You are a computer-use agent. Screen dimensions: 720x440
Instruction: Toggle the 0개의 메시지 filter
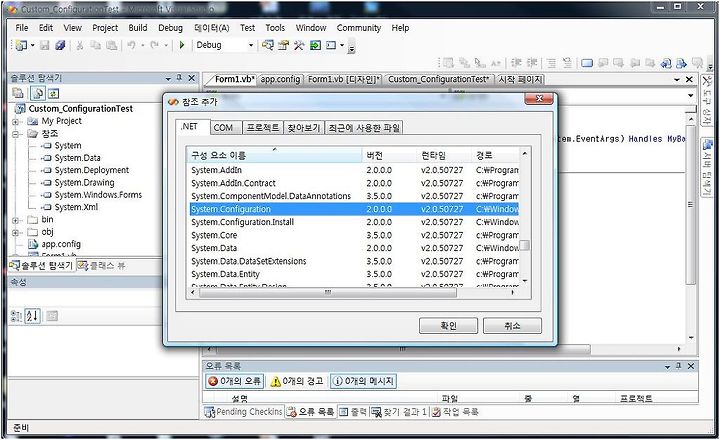363,381
